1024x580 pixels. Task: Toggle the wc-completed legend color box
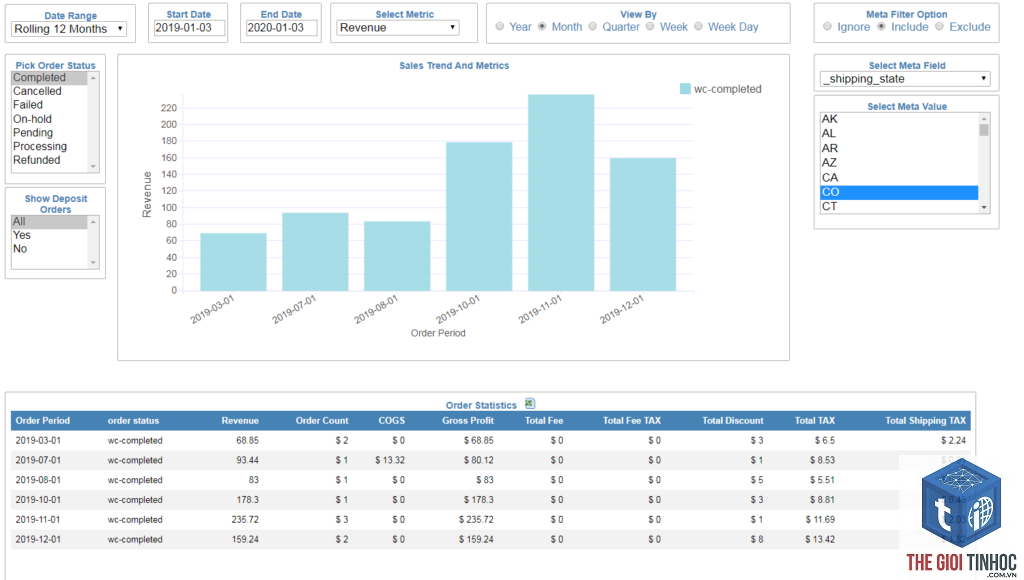coord(685,89)
